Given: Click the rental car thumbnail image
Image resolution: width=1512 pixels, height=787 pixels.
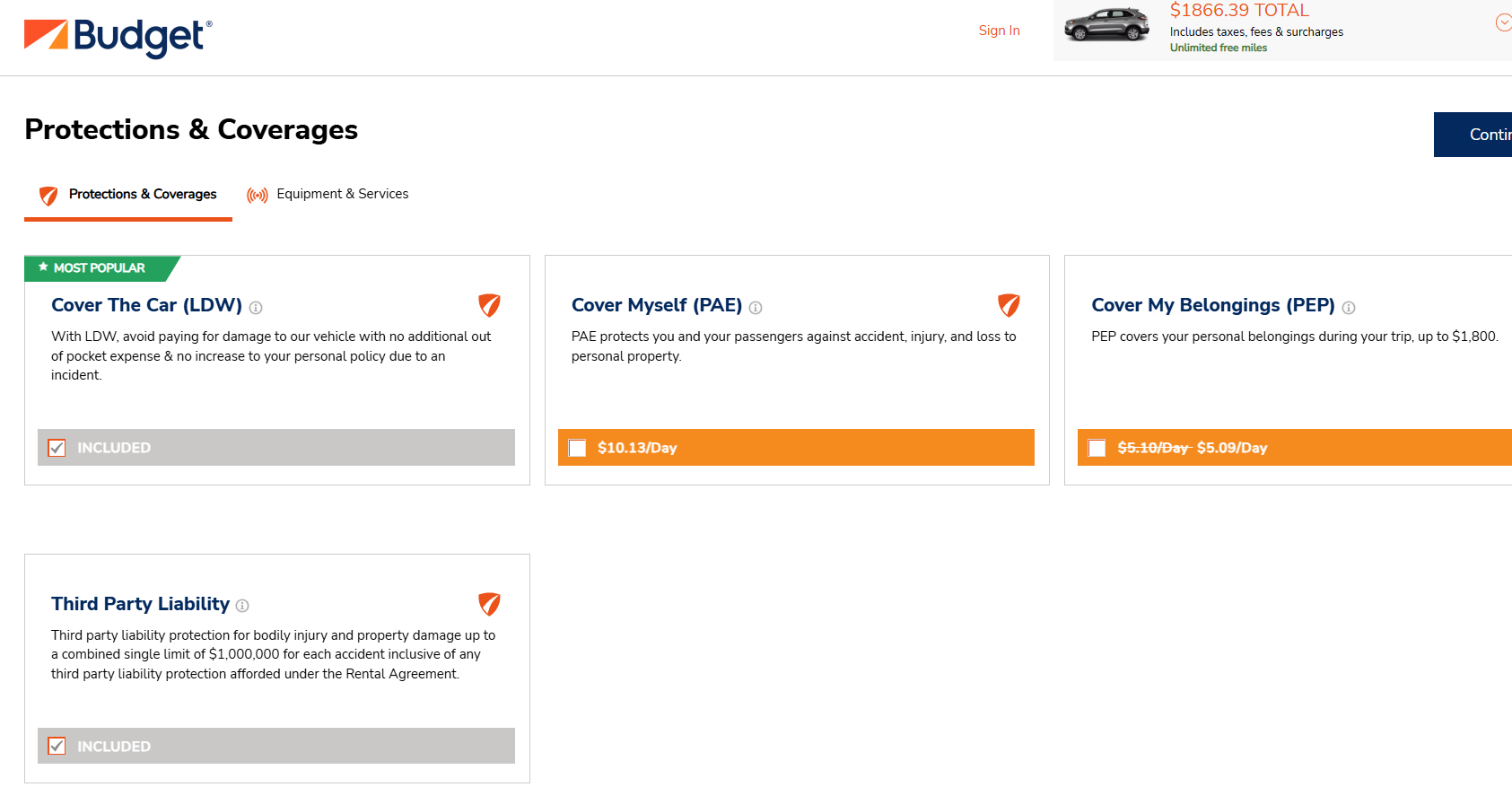Looking at the screenshot, I should [1106, 25].
